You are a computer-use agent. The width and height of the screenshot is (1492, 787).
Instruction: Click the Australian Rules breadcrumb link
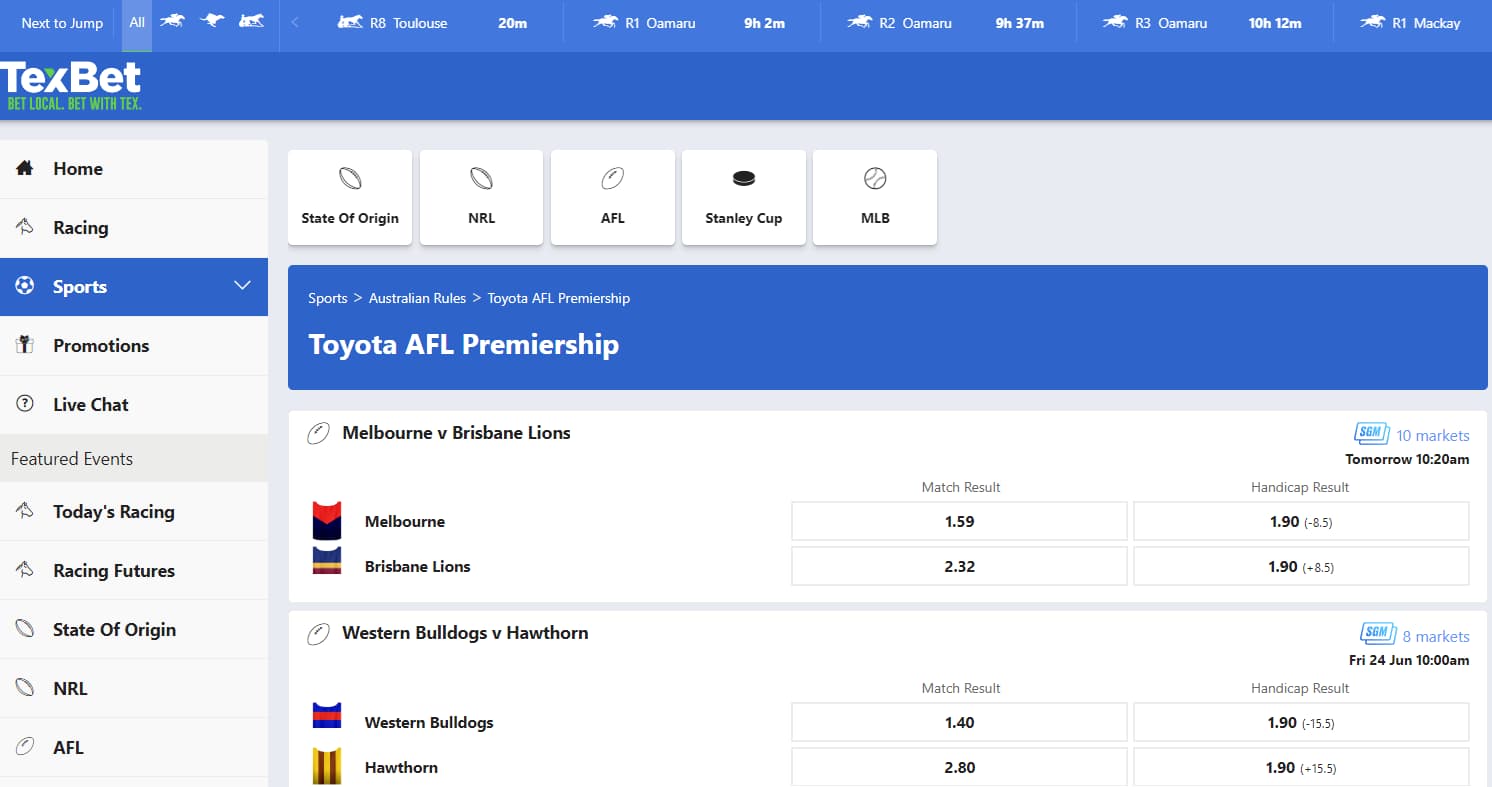tap(417, 298)
